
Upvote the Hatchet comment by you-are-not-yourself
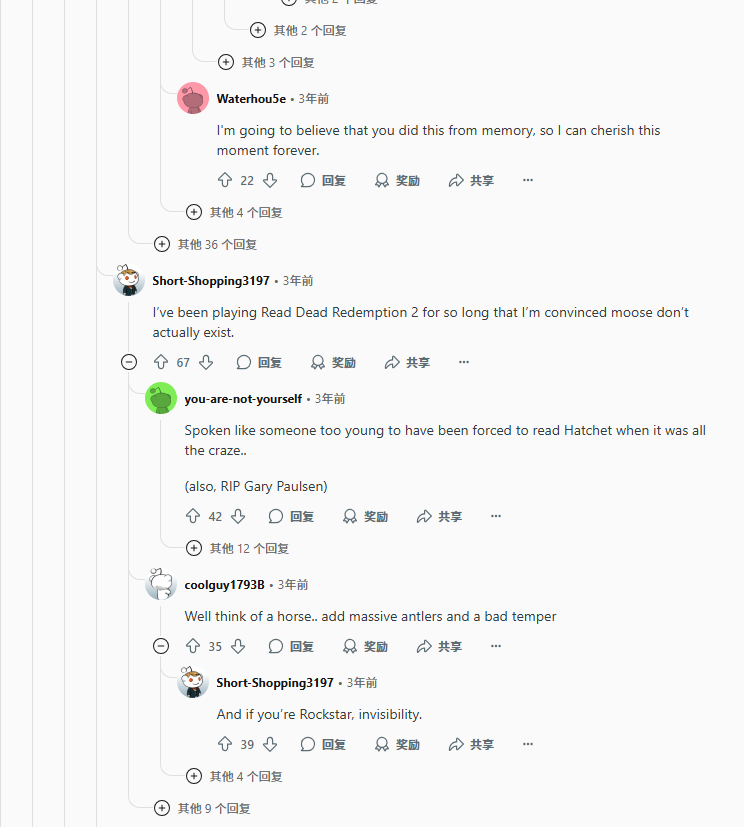(x=193, y=516)
